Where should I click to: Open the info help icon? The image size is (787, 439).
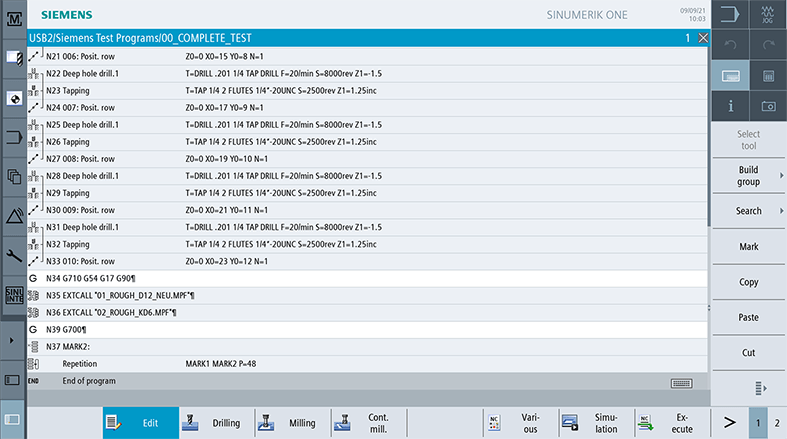click(x=730, y=106)
